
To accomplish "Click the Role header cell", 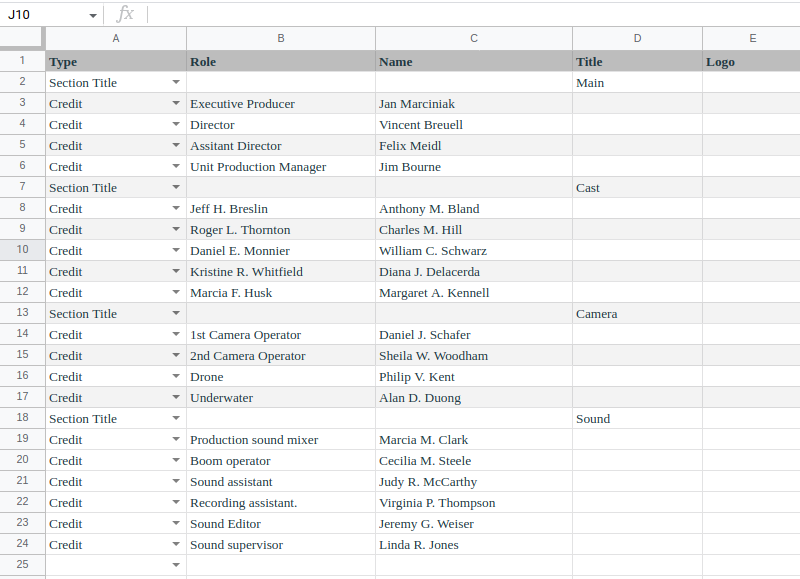I will click(281, 61).
